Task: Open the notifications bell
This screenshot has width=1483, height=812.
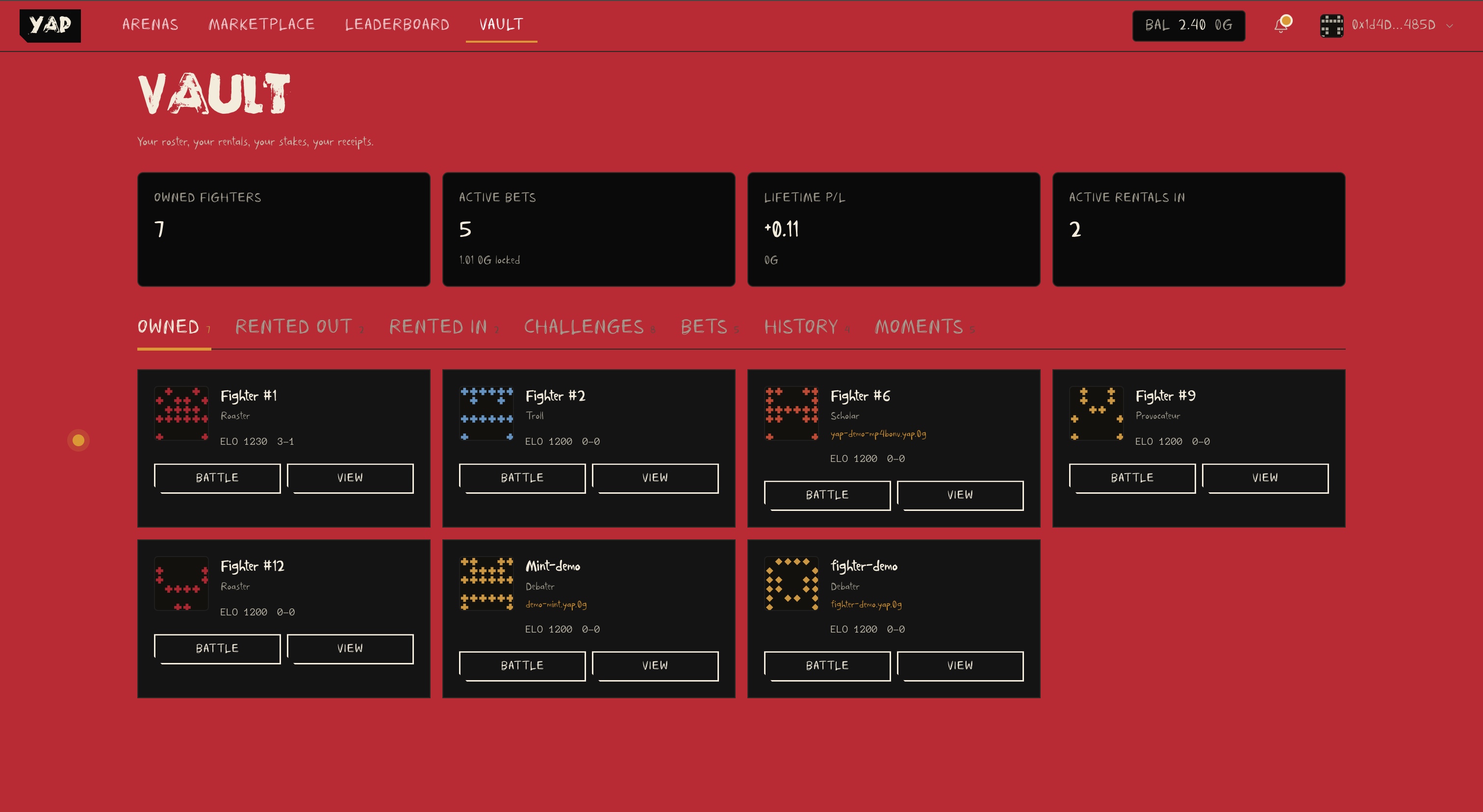Action: (1281, 25)
